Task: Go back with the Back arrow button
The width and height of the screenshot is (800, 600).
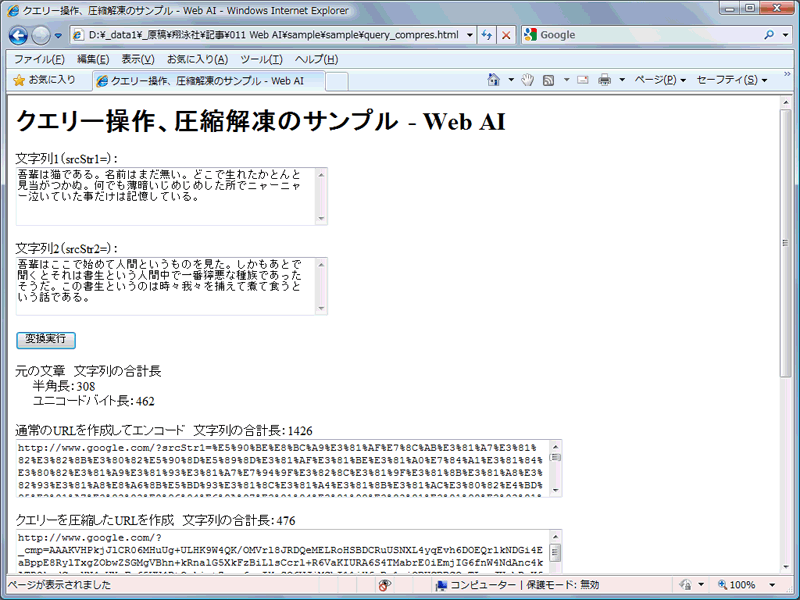Action: pyautogui.click(x=19, y=35)
